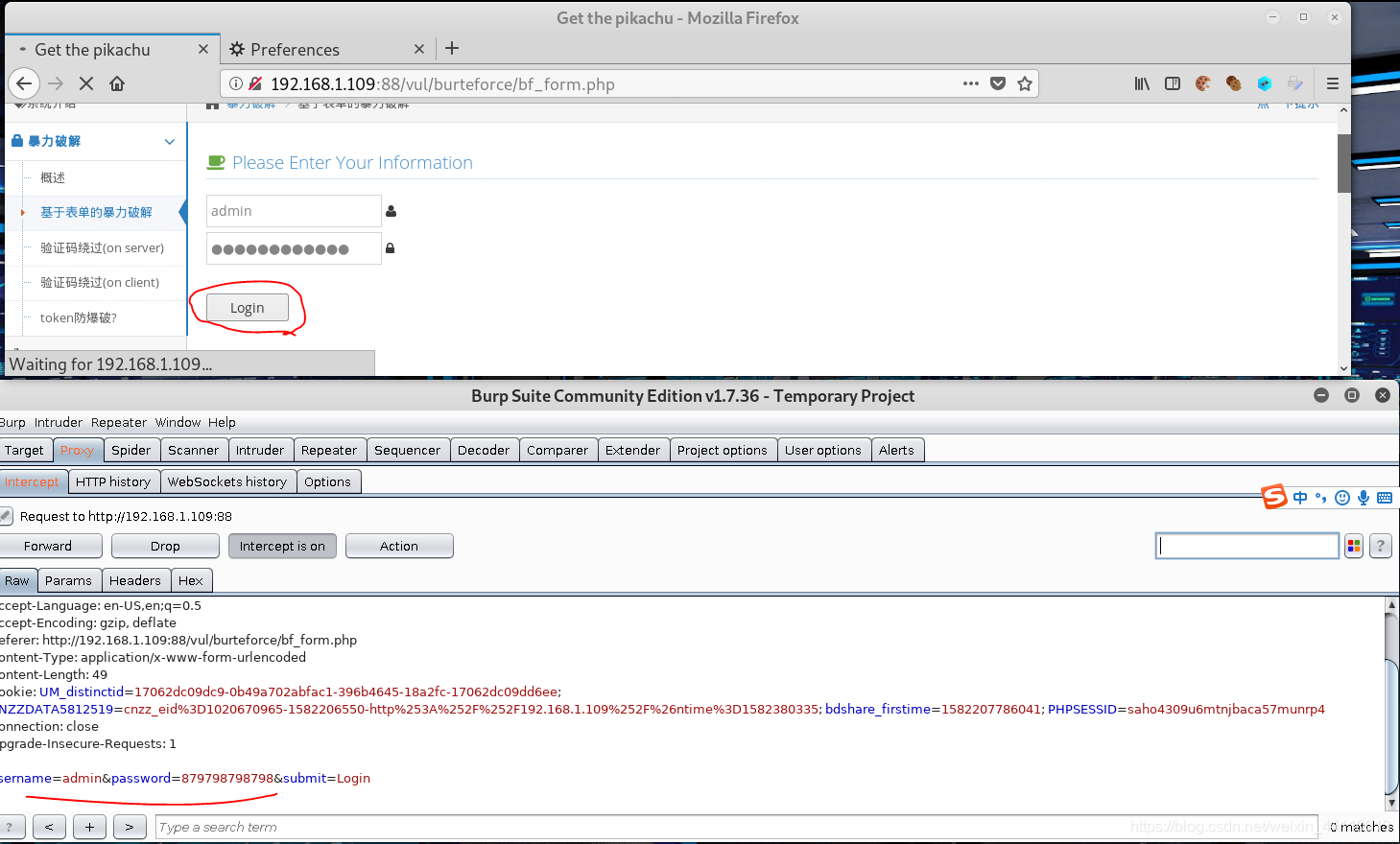This screenshot has height=844, width=1400.
Task: Bookmark this page with the star icon
Action: 1025,83
